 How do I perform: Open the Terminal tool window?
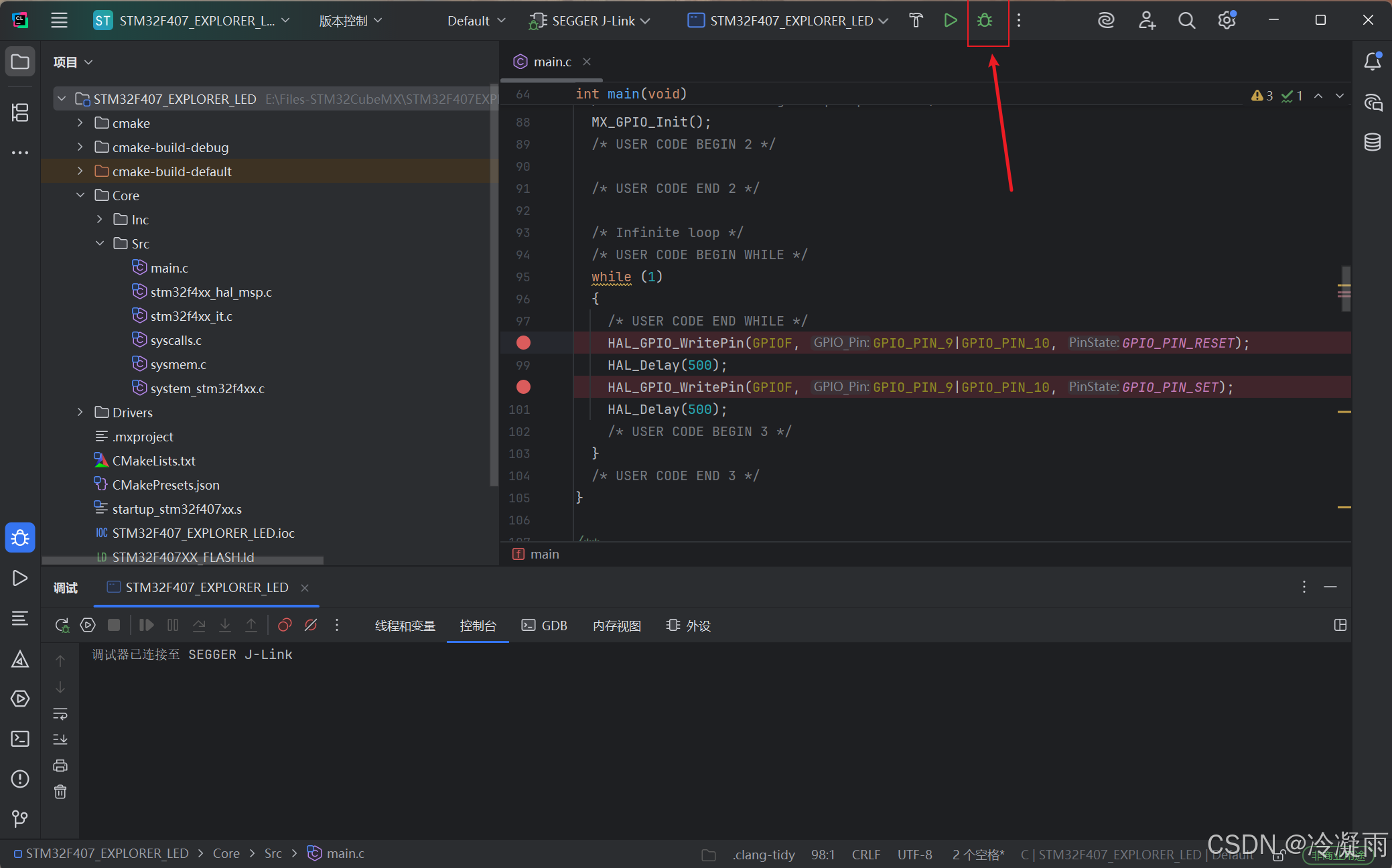click(20, 739)
